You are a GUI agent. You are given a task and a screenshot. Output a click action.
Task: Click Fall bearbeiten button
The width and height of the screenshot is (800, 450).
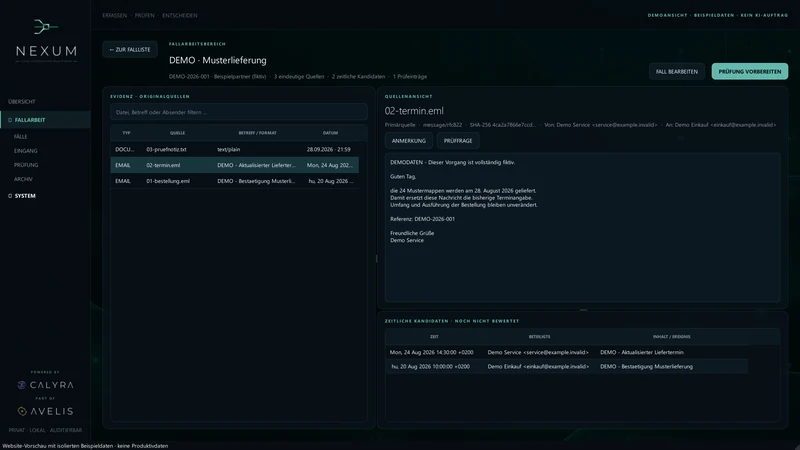coord(677,71)
